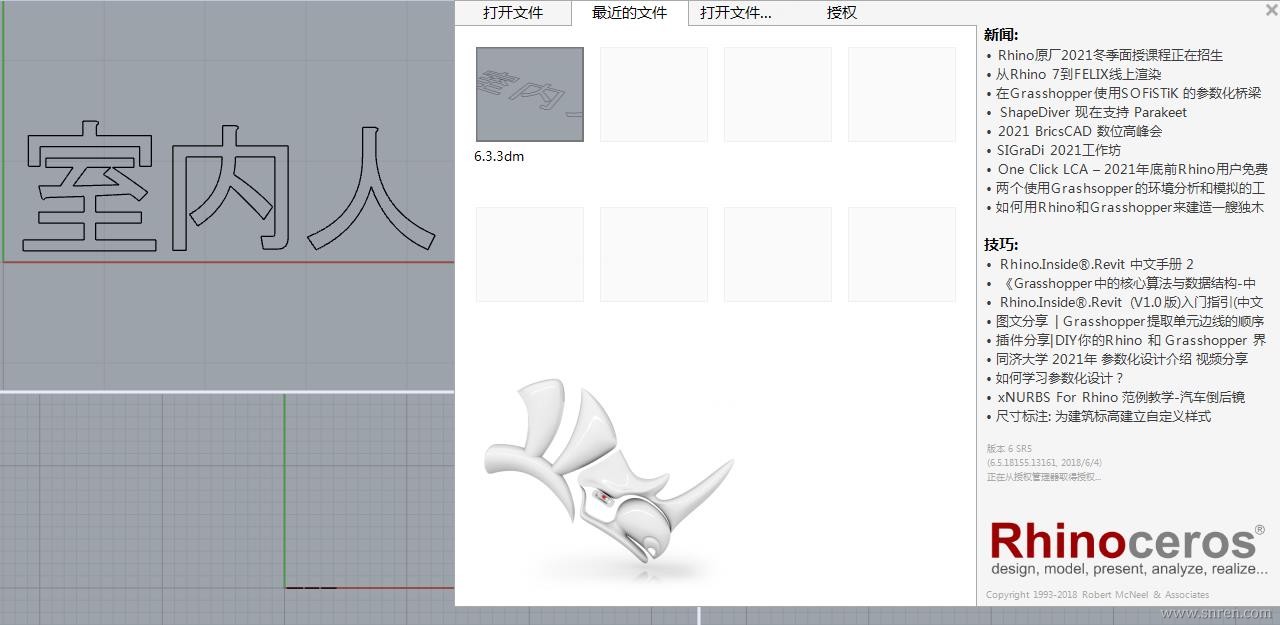Click the 6.3.3dm file name label
Viewport: 1280px width, 625px height.
(499, 156)
